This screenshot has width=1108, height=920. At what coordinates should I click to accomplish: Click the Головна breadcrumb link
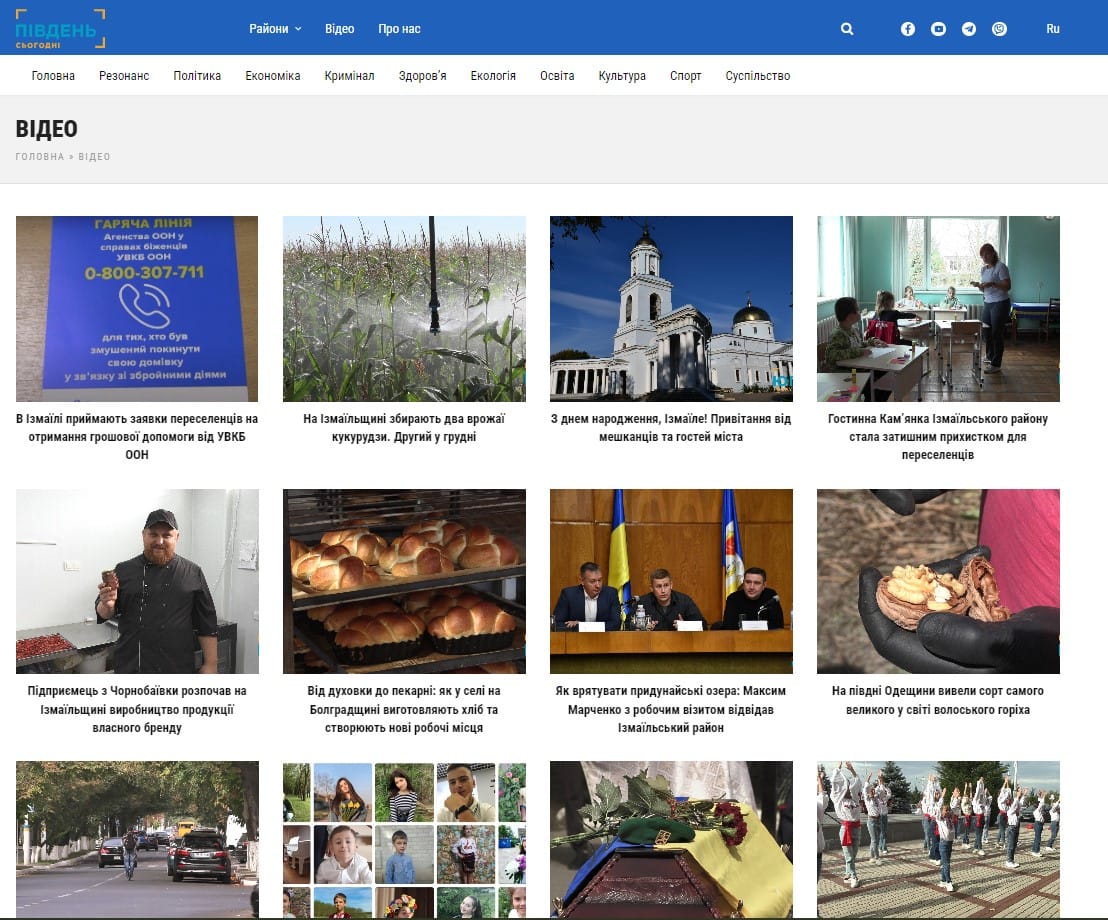tap(40, 157)
